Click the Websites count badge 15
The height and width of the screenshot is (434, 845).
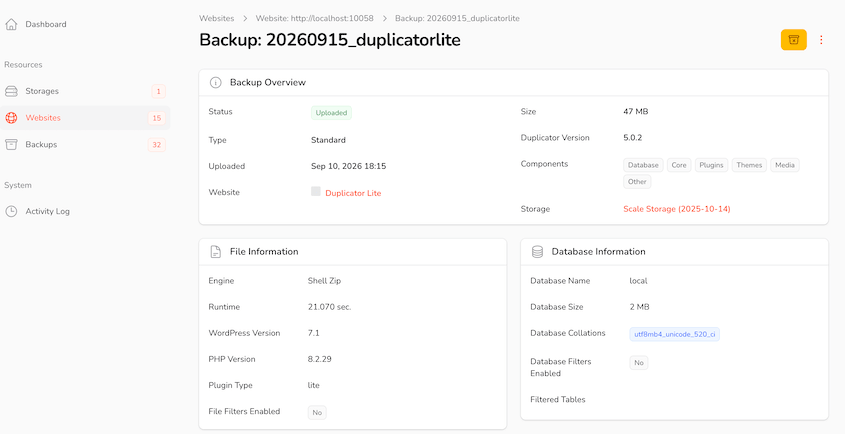point(157,118)
